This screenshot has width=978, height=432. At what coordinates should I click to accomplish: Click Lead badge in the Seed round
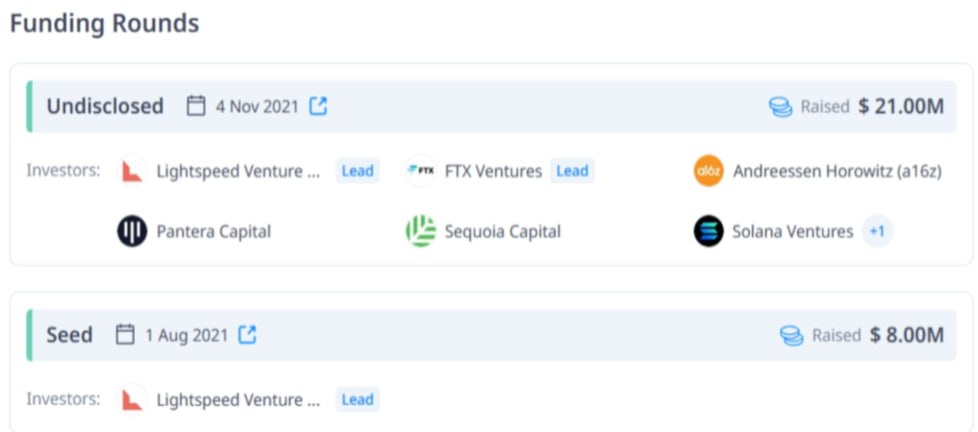(357, 400)
